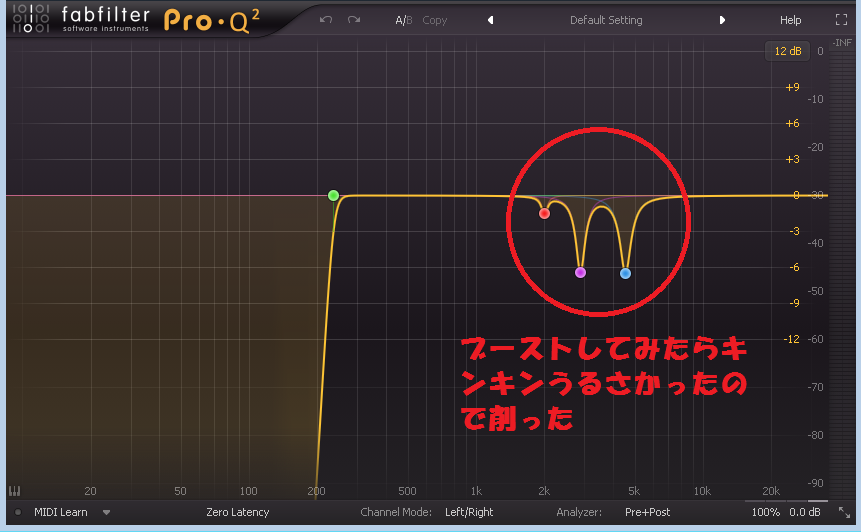861x532 pixels.
Task: Click the -6 gain scale label
Action: [794, 267]
